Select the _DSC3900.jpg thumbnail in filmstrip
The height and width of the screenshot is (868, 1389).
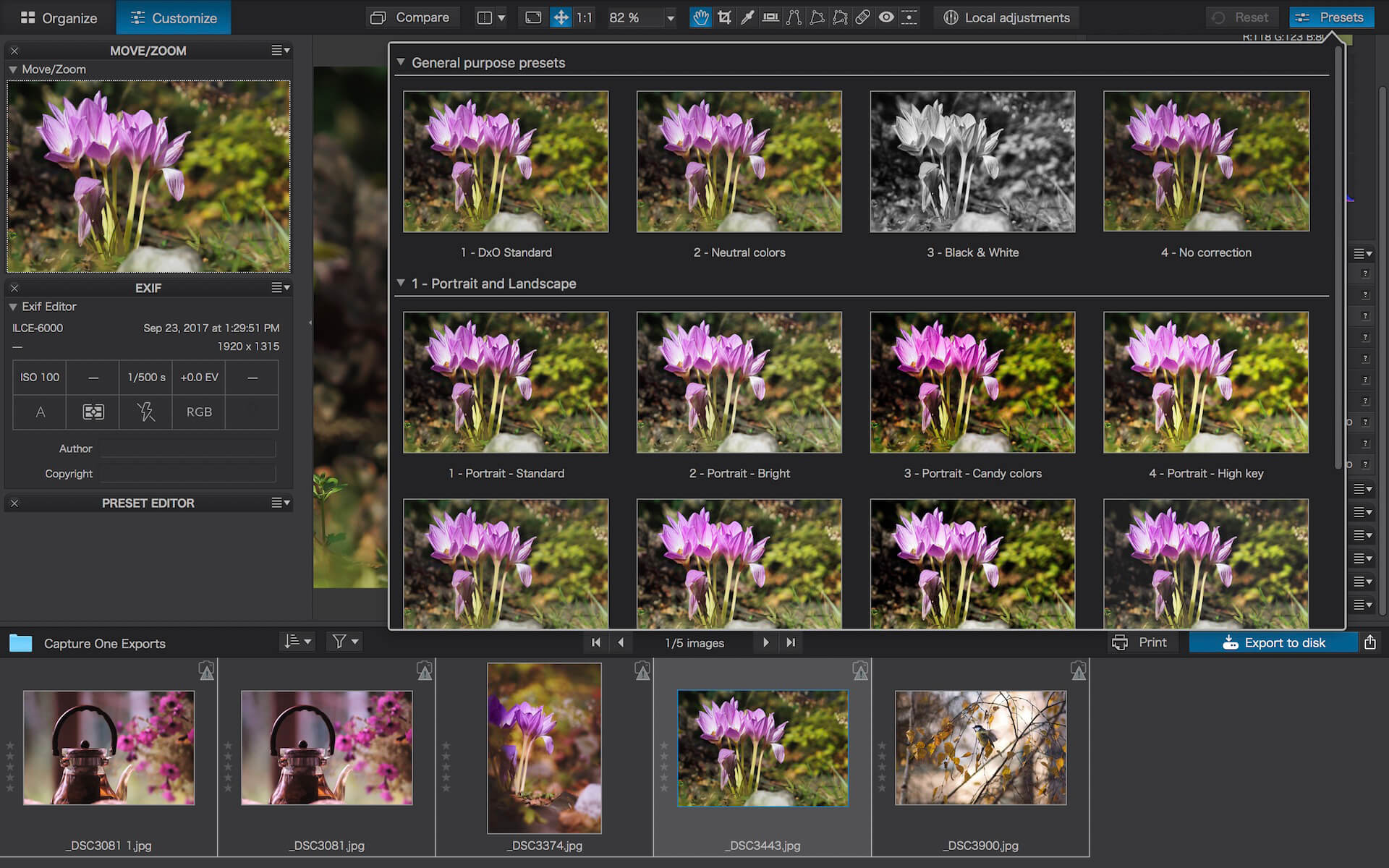coord(980,748)
